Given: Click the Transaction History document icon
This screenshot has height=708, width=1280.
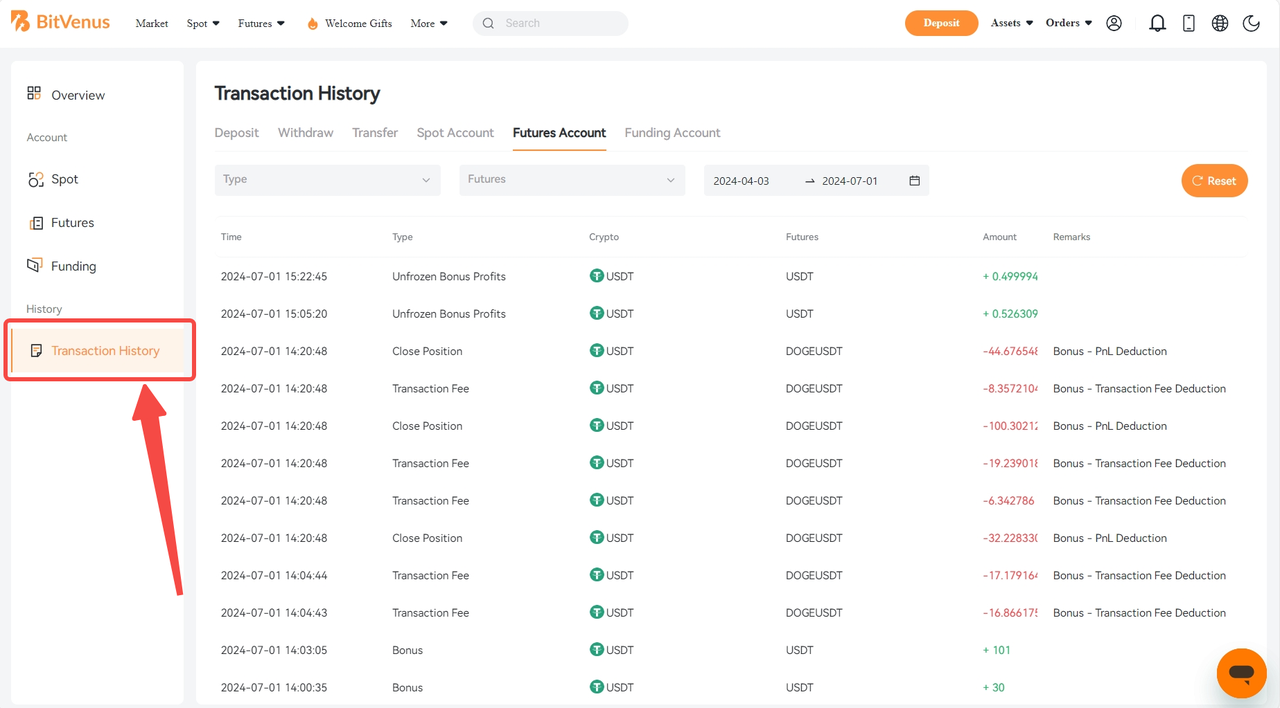Looking at the screenshot, I should tap(36, 351).
